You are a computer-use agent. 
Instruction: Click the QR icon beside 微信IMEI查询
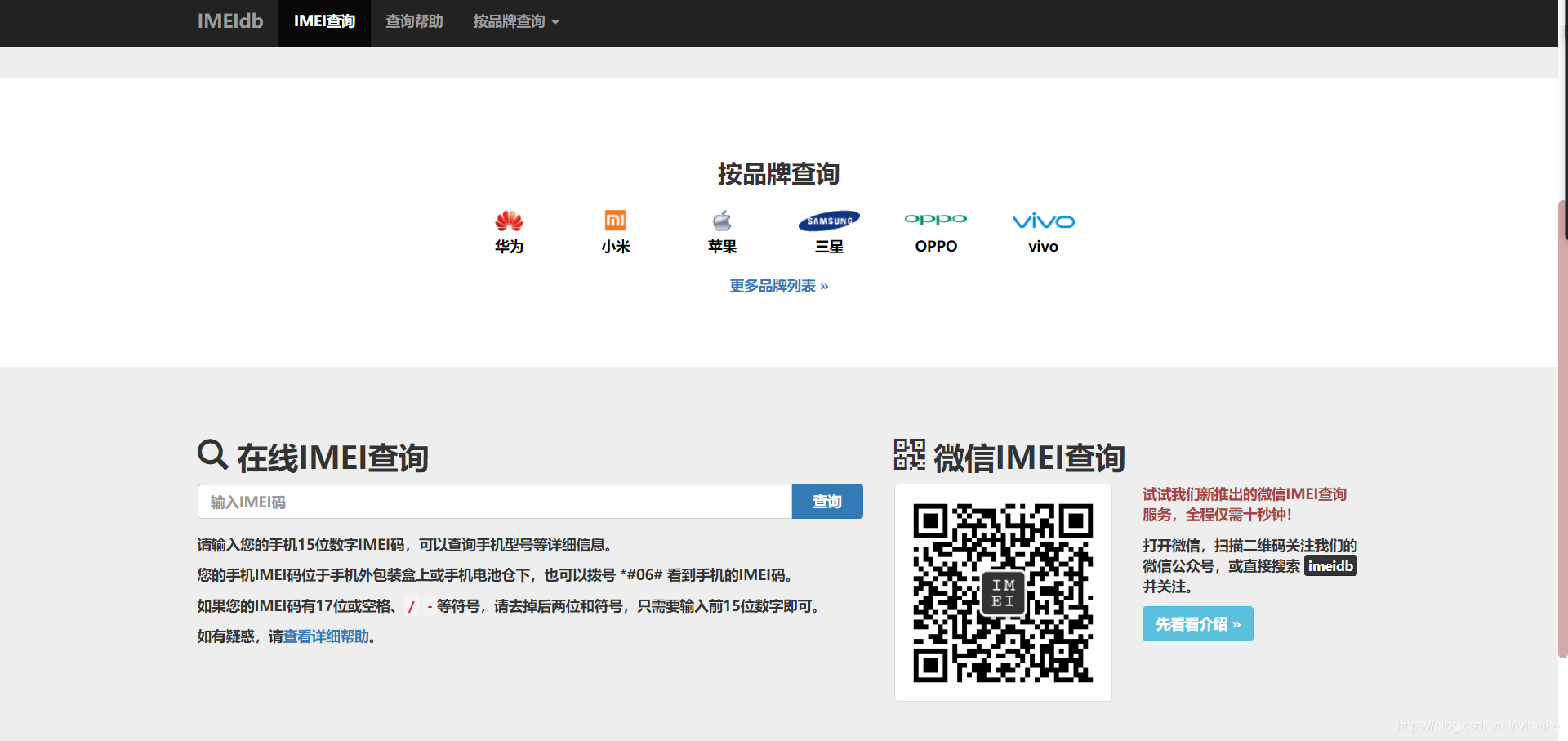point(910,454)
